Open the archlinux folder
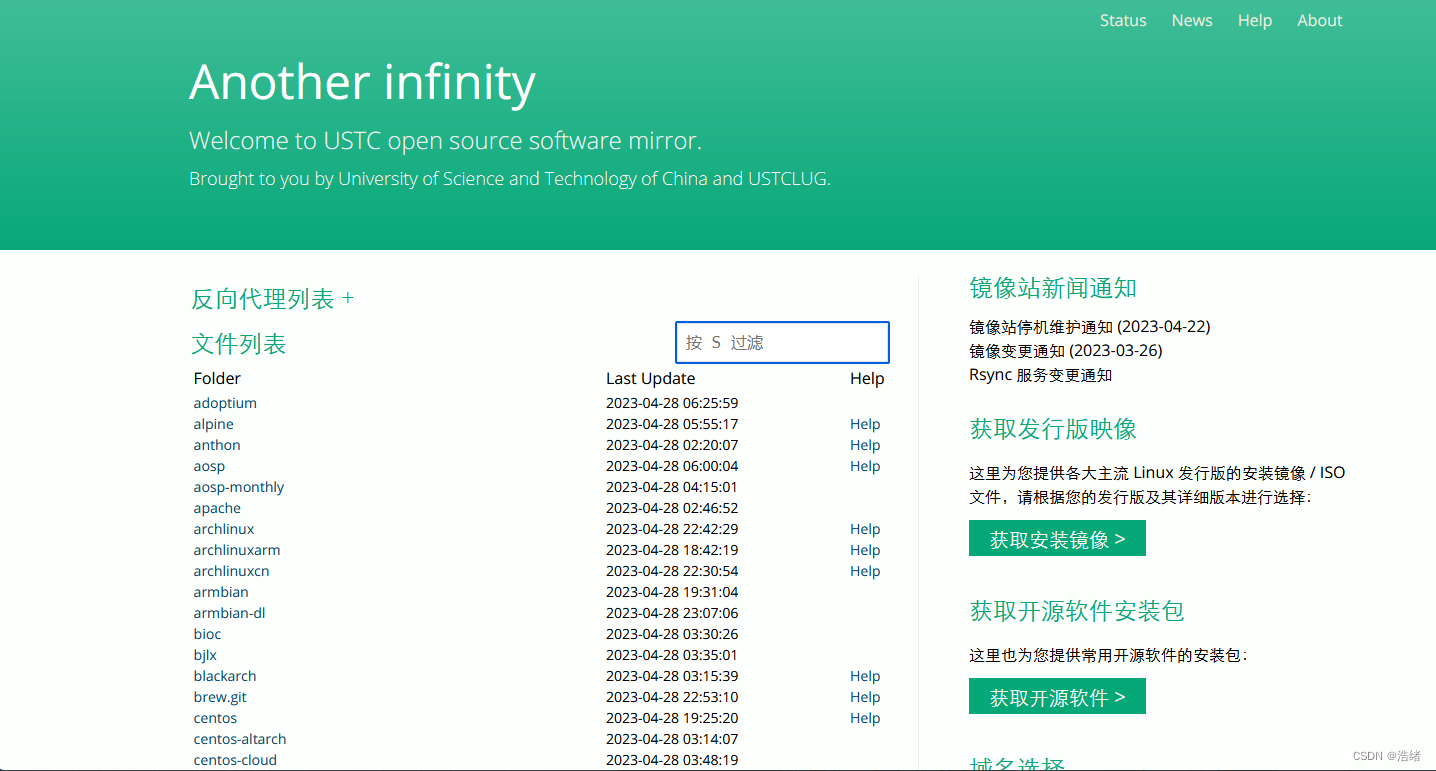Viewport: 1436px width, 771px height. (224, 529)
